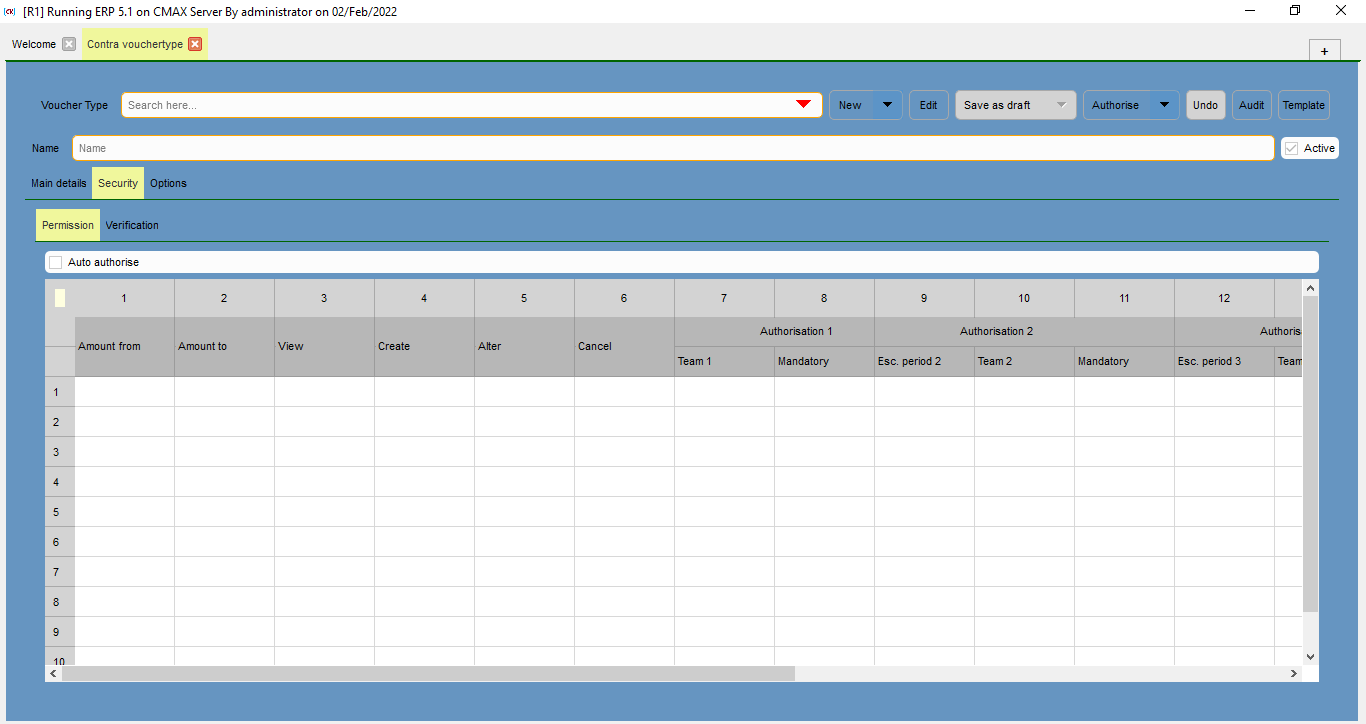
Task: Expand the New button dropdown arrow
Action: (887, 105)
